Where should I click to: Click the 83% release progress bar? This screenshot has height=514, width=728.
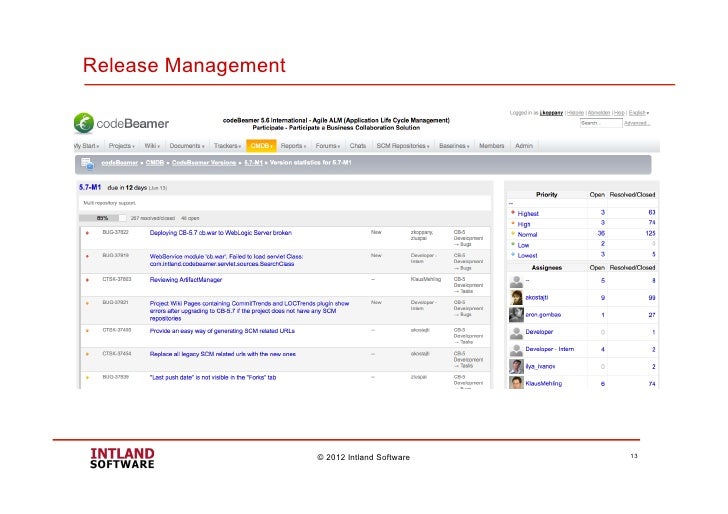[102, 218]
